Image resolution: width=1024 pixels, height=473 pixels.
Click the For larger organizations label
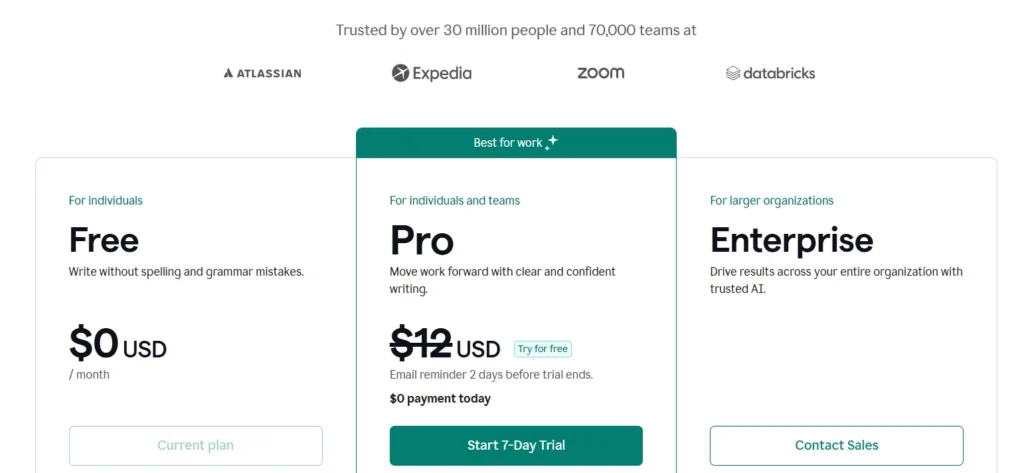pyautogui.click(x=772, y=201)
